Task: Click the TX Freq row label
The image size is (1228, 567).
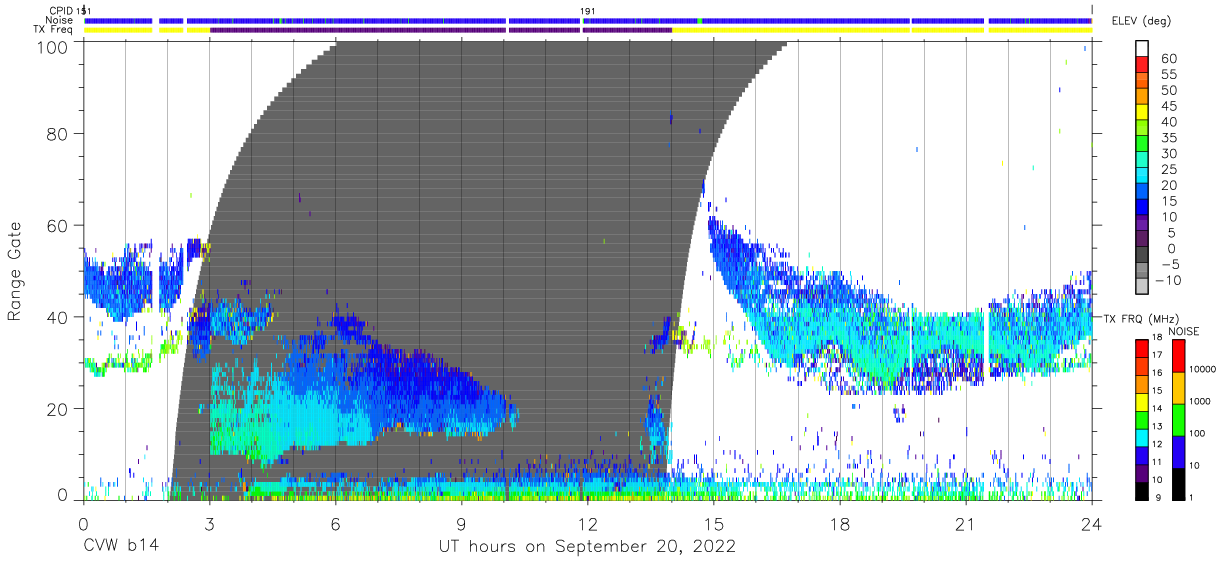Action: (54, 30)
